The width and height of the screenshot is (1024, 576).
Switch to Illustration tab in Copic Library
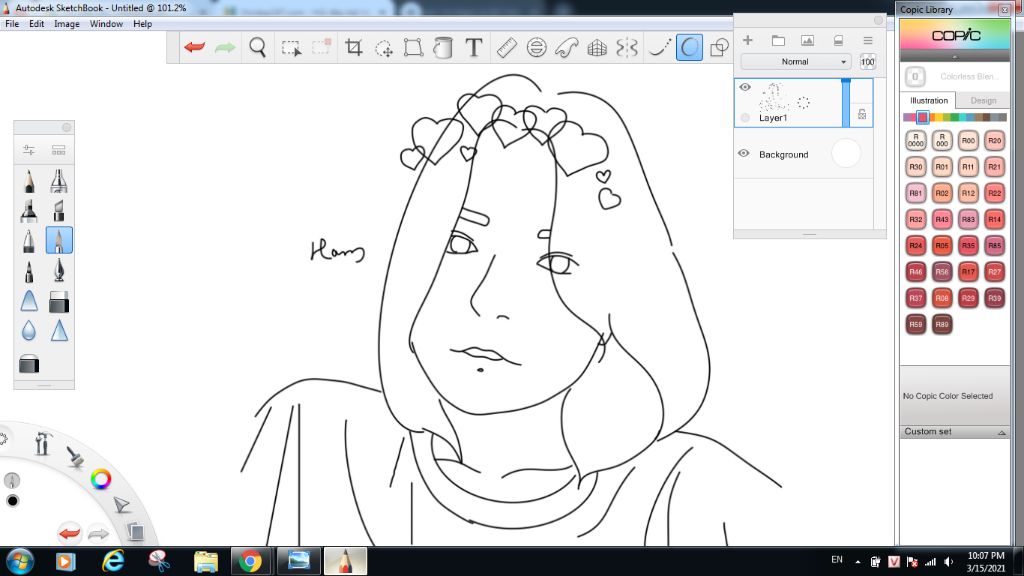pos(929,101)
